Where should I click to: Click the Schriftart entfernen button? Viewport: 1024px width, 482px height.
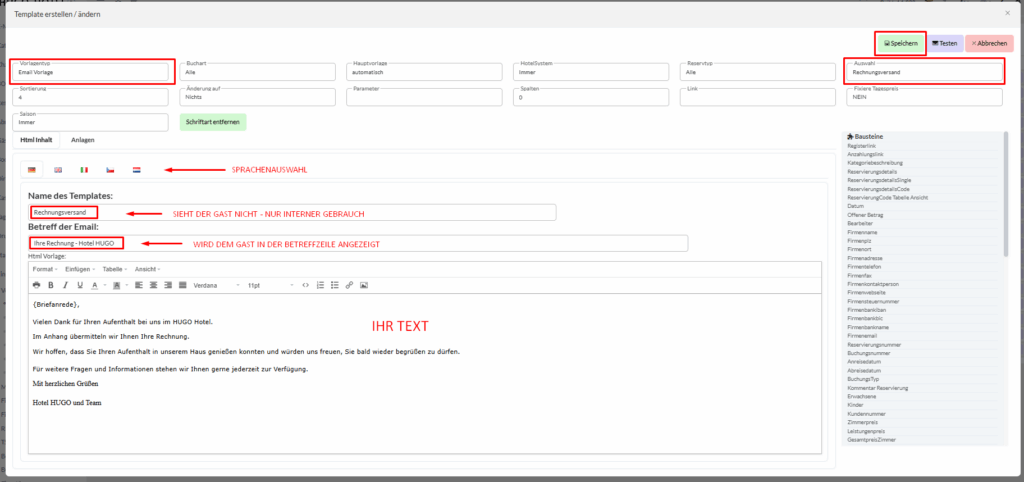click(212, 122)
